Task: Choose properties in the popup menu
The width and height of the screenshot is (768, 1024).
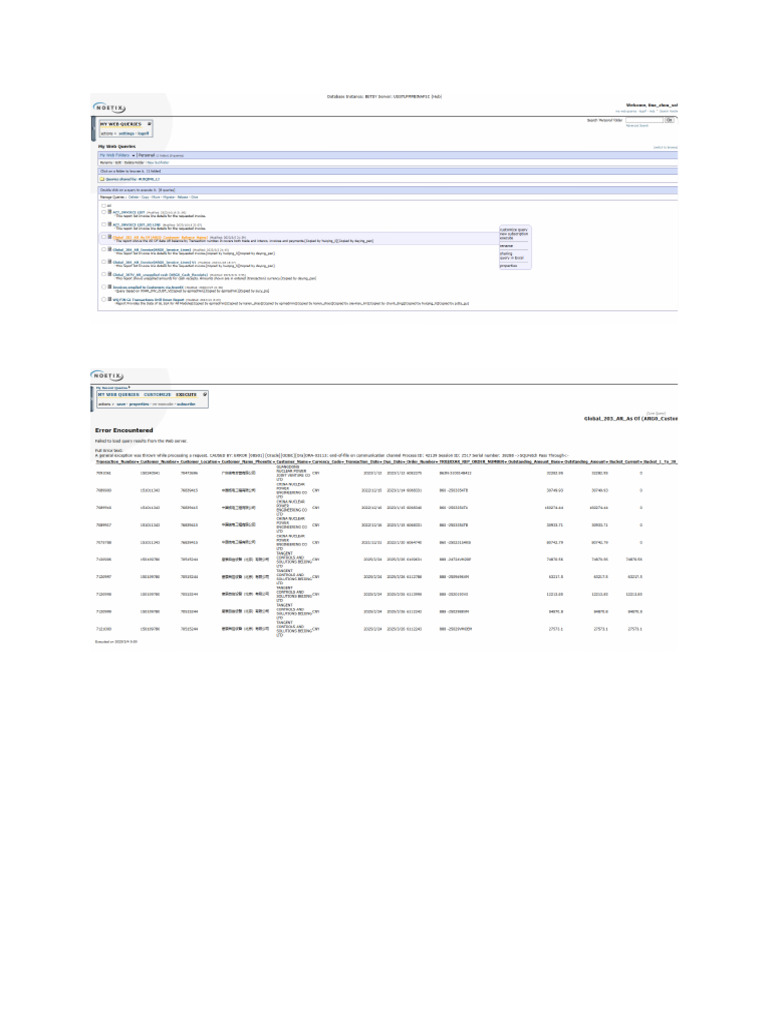Action: [x=508, y=266]
